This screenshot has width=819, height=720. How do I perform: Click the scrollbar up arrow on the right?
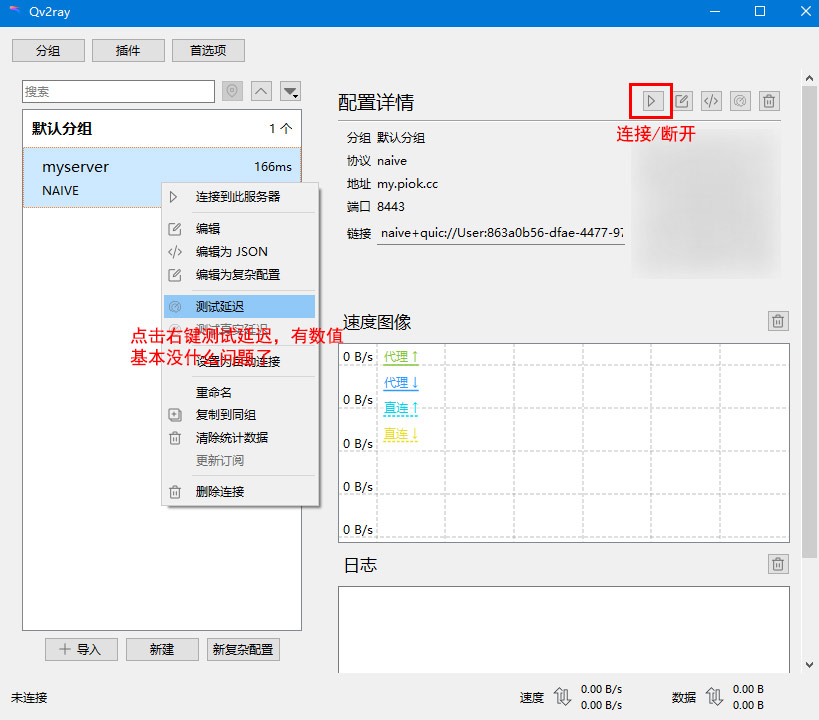point(809,78)
